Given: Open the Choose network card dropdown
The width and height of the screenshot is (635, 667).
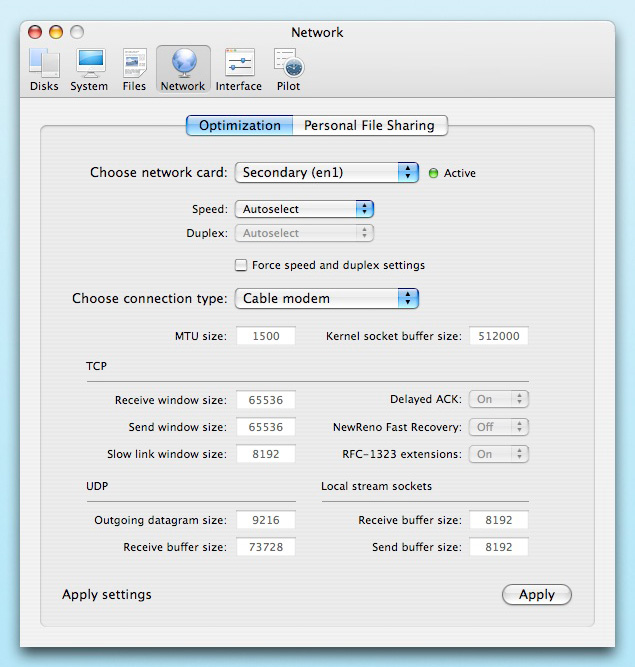Looking at the screenshot, I should [x=327, y=173].
